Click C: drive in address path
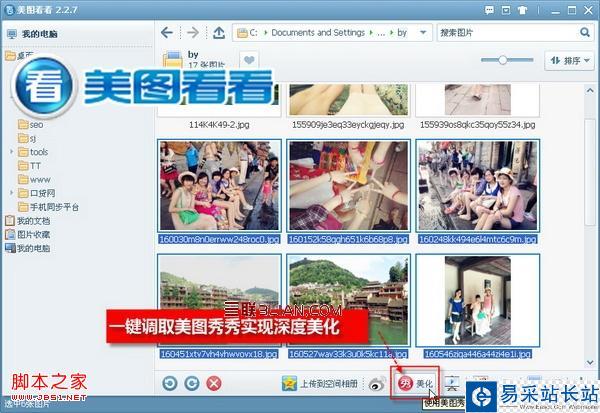 (x=253, y=33)
